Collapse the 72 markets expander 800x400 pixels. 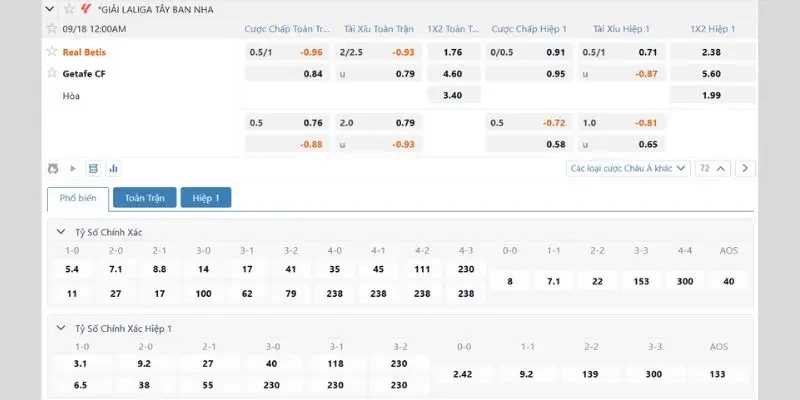coord(713,168)
